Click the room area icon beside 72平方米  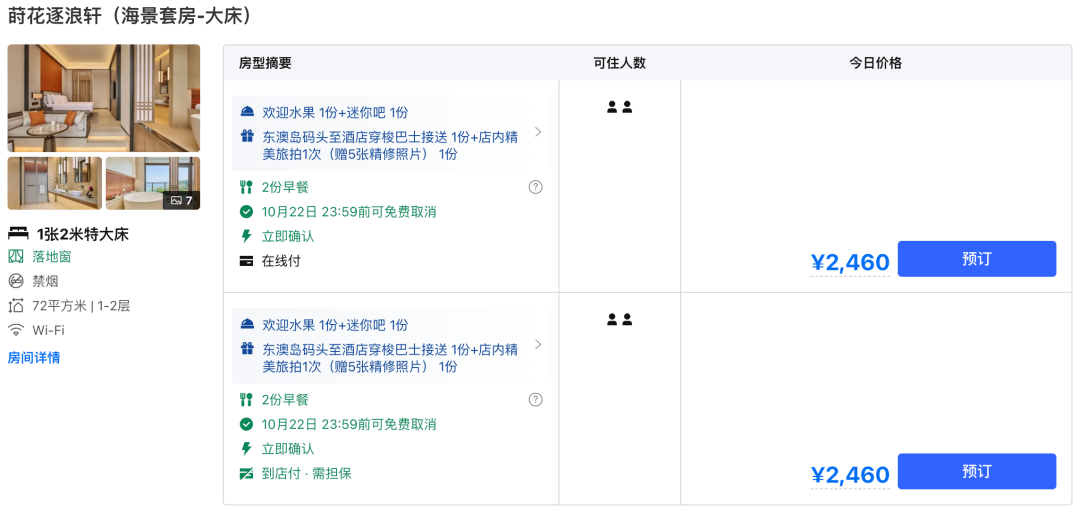click(16, 306)
